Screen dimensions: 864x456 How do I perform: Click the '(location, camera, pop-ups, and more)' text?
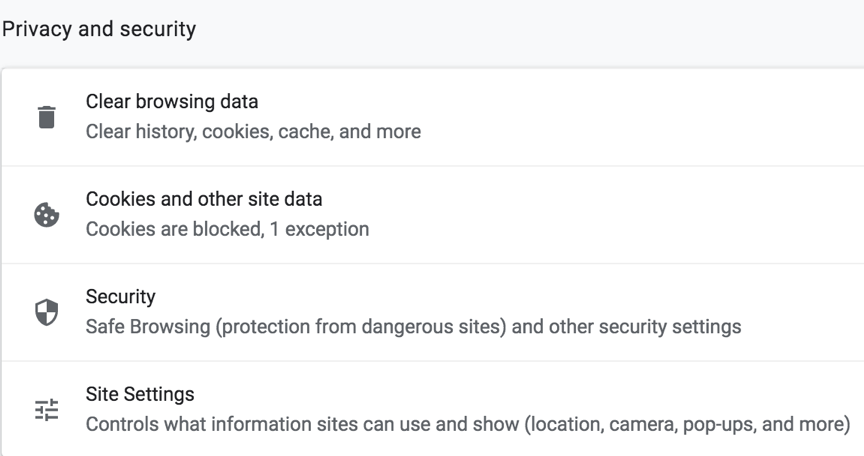click(686, 424)
